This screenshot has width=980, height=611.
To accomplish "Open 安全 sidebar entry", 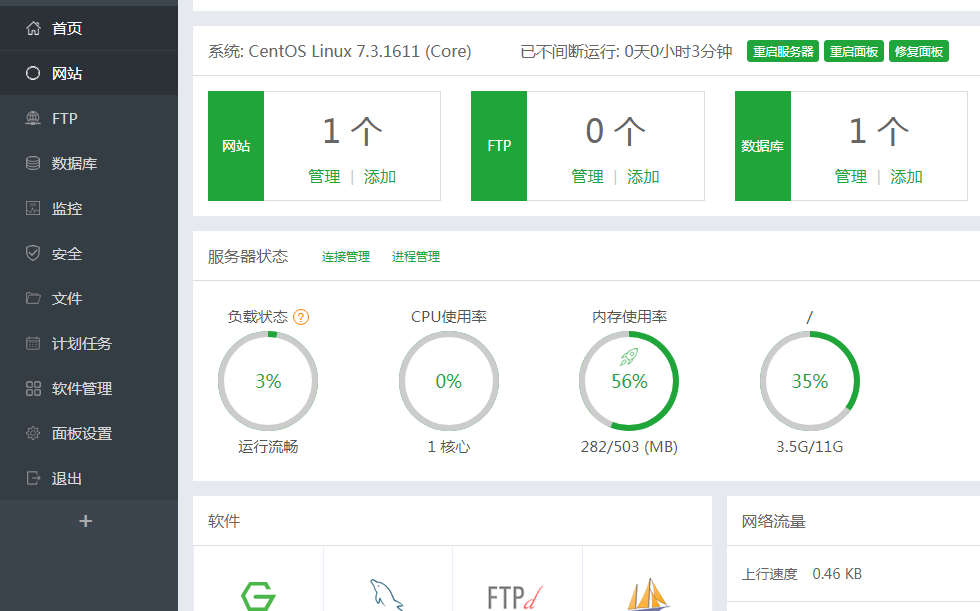I will click(x=89, y=253).
